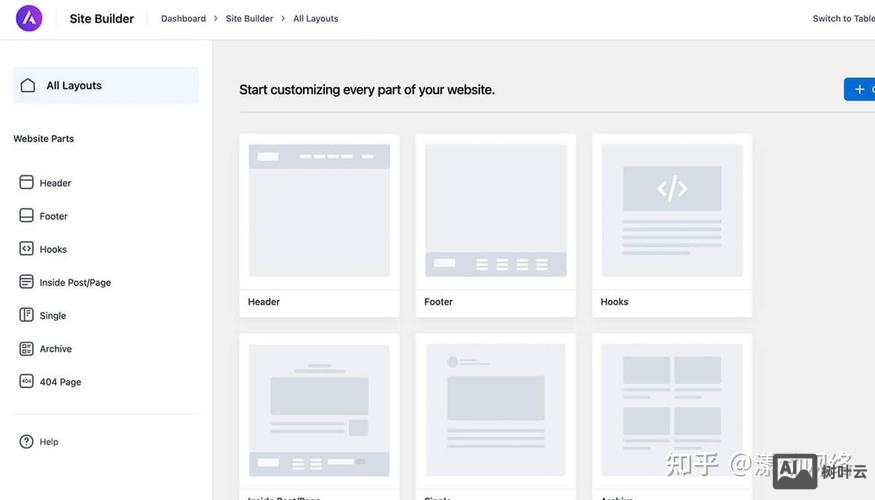
Task: Click the Astra purple logo icon
Action: tap(29, 18)
